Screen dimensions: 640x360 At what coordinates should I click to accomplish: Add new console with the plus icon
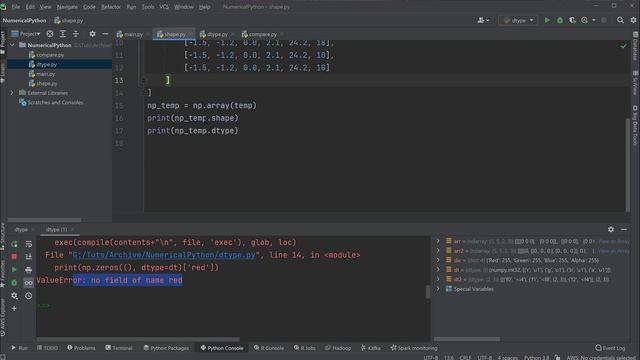pyautogui.click(x=14, y=309)
